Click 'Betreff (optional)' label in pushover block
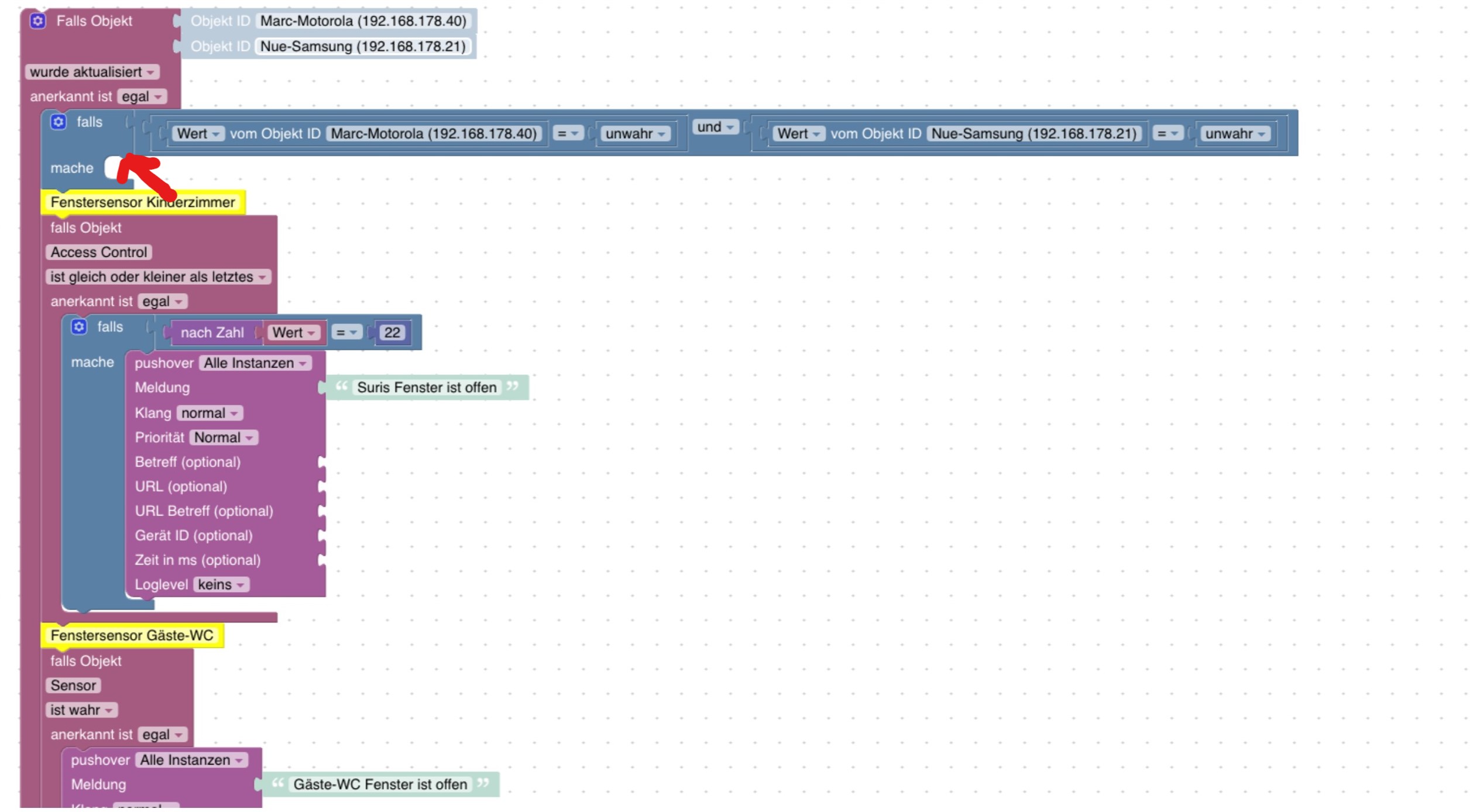Viewport: 1473px width, 812px height. [188, 462]
